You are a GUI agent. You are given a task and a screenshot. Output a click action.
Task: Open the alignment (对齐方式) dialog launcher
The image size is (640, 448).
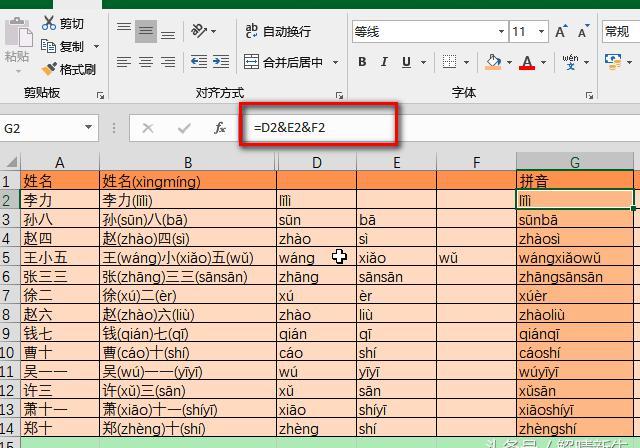[x=339, y=95]
